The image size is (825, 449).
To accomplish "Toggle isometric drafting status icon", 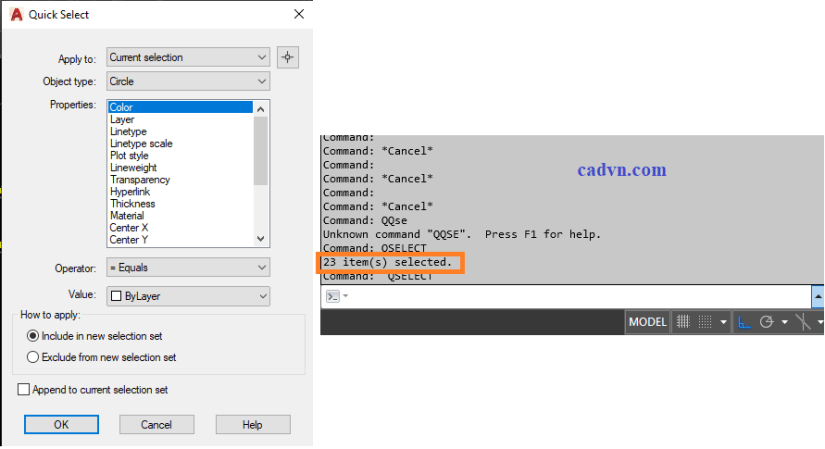I will pos(803,322).
